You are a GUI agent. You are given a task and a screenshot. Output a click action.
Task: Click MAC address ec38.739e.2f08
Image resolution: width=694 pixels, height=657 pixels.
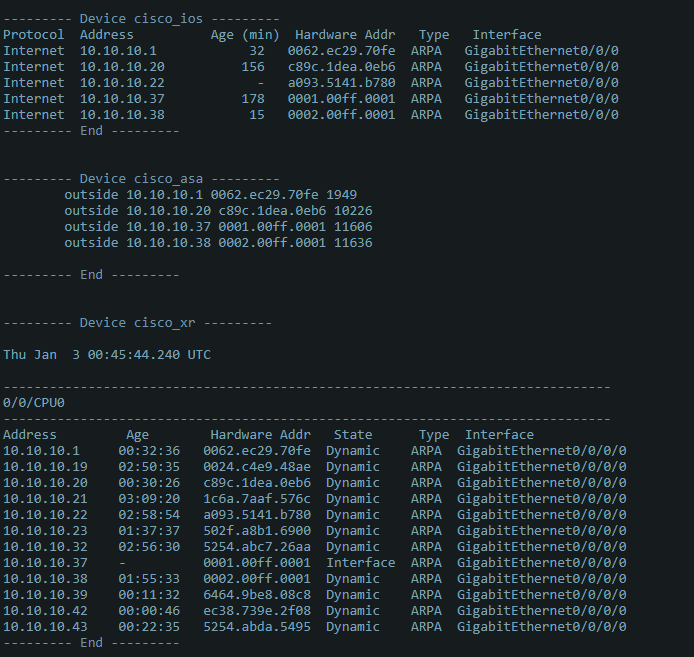pyautogui.click(x=256, y=610)
